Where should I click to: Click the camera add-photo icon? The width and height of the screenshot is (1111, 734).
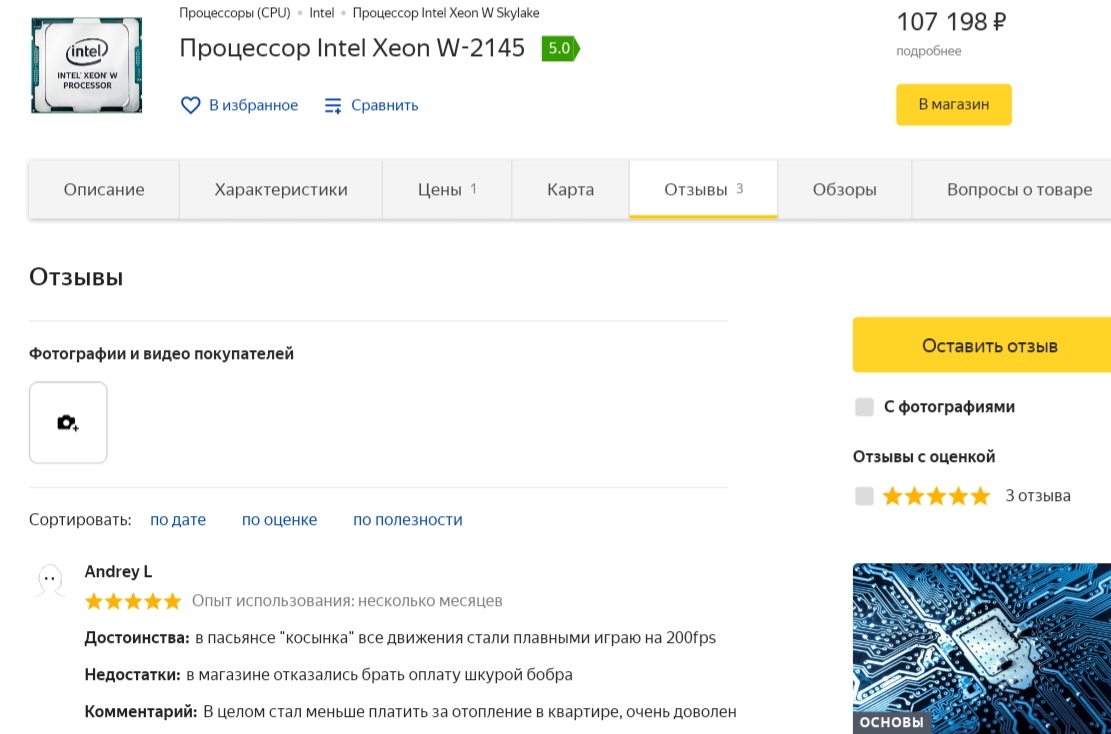pyautogui.click(x=68, y=423)
